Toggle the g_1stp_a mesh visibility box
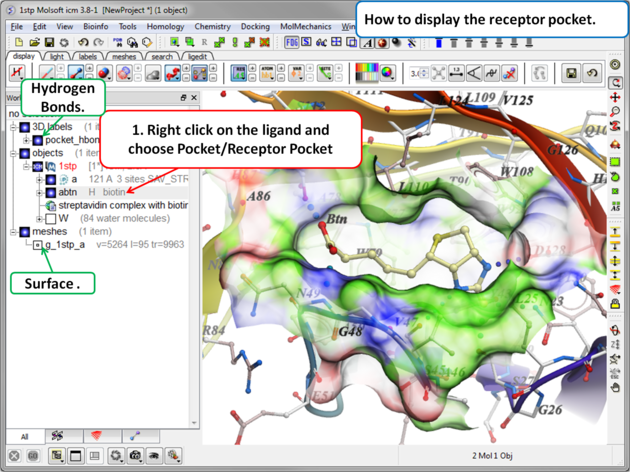 tap(37, 245)
